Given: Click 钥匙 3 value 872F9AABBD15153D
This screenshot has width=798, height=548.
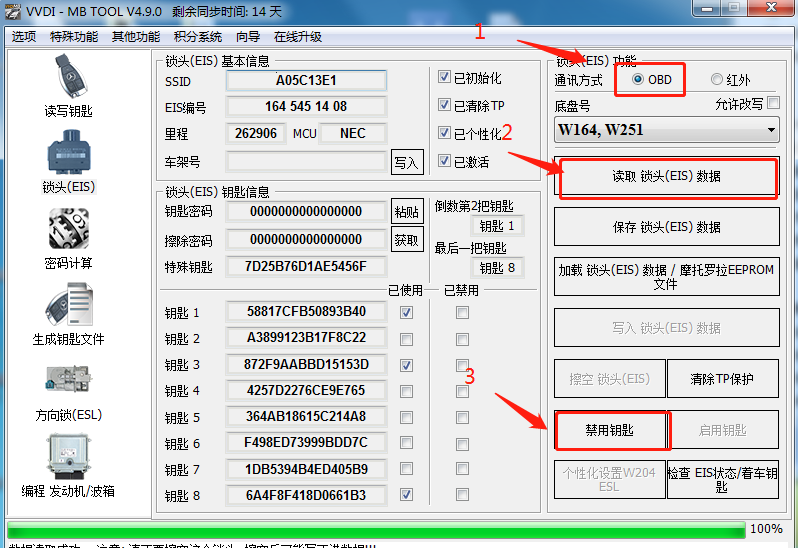Looking at the screenshot, I should coord(306,364).
